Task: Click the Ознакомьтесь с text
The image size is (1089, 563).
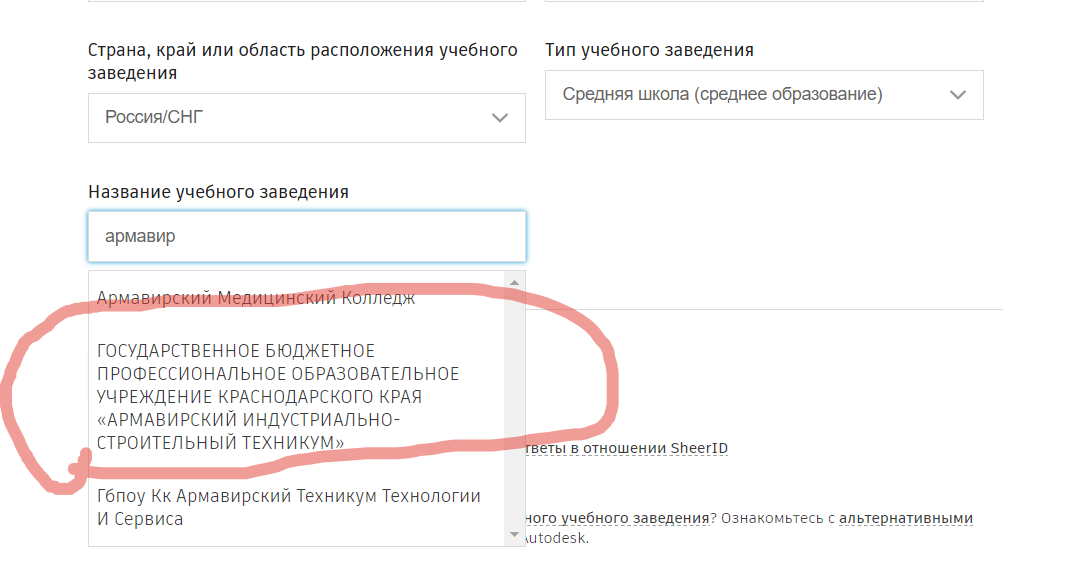Action: point(776,518)
